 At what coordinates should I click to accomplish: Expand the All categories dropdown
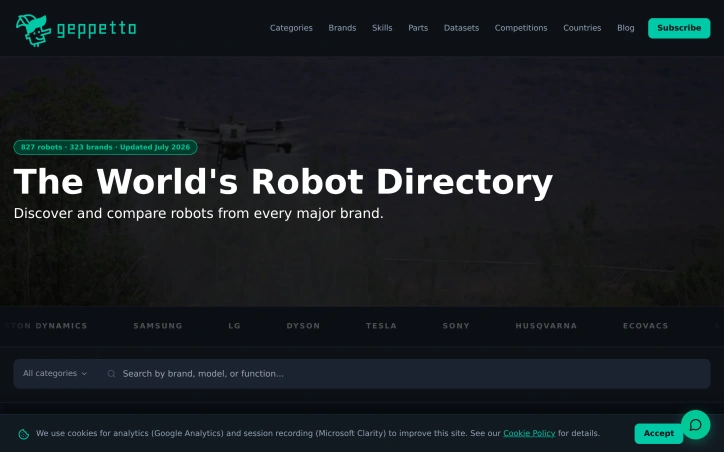[55, 374]
